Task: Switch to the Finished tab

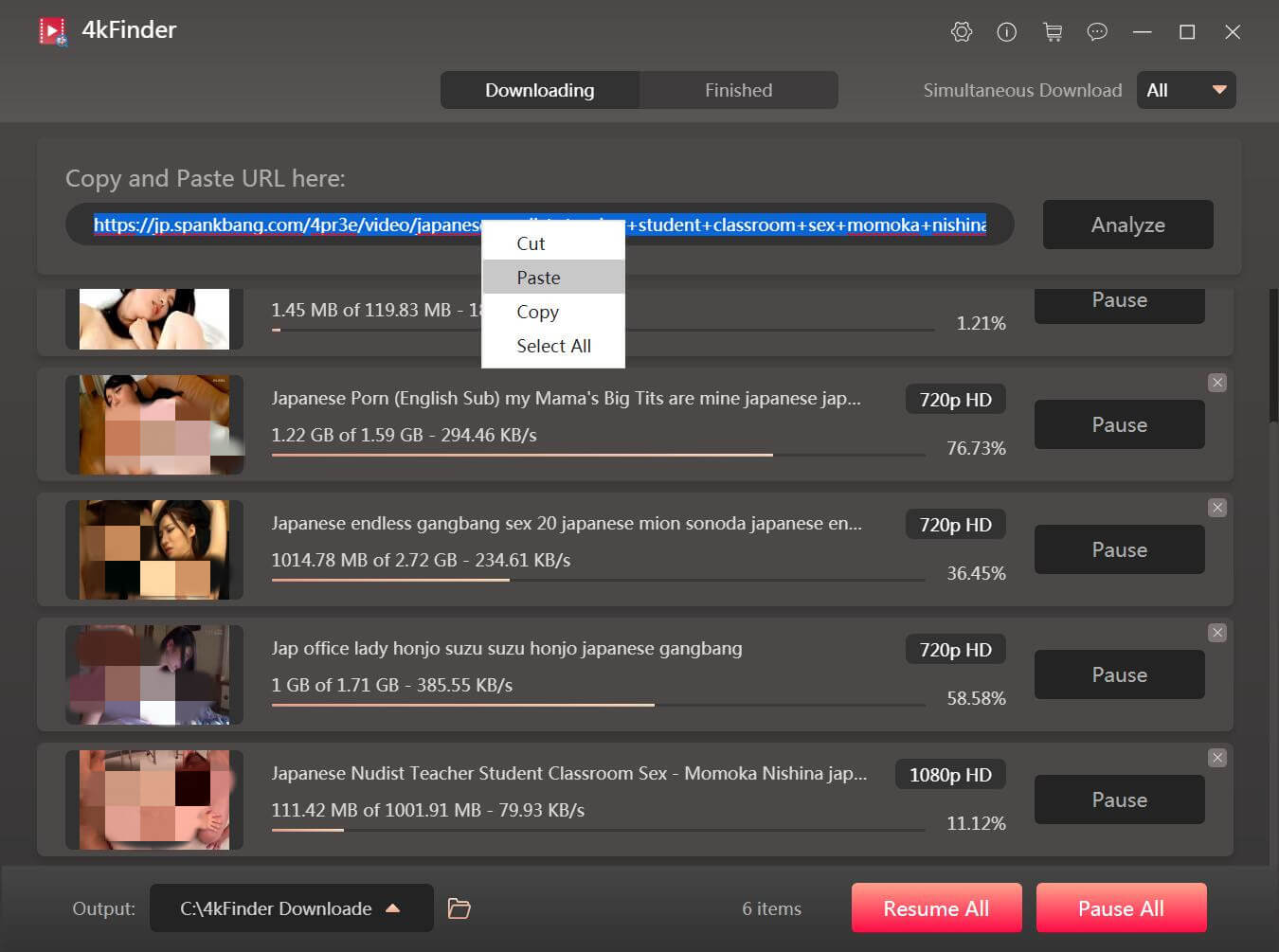Action: [x=738, y=90]
